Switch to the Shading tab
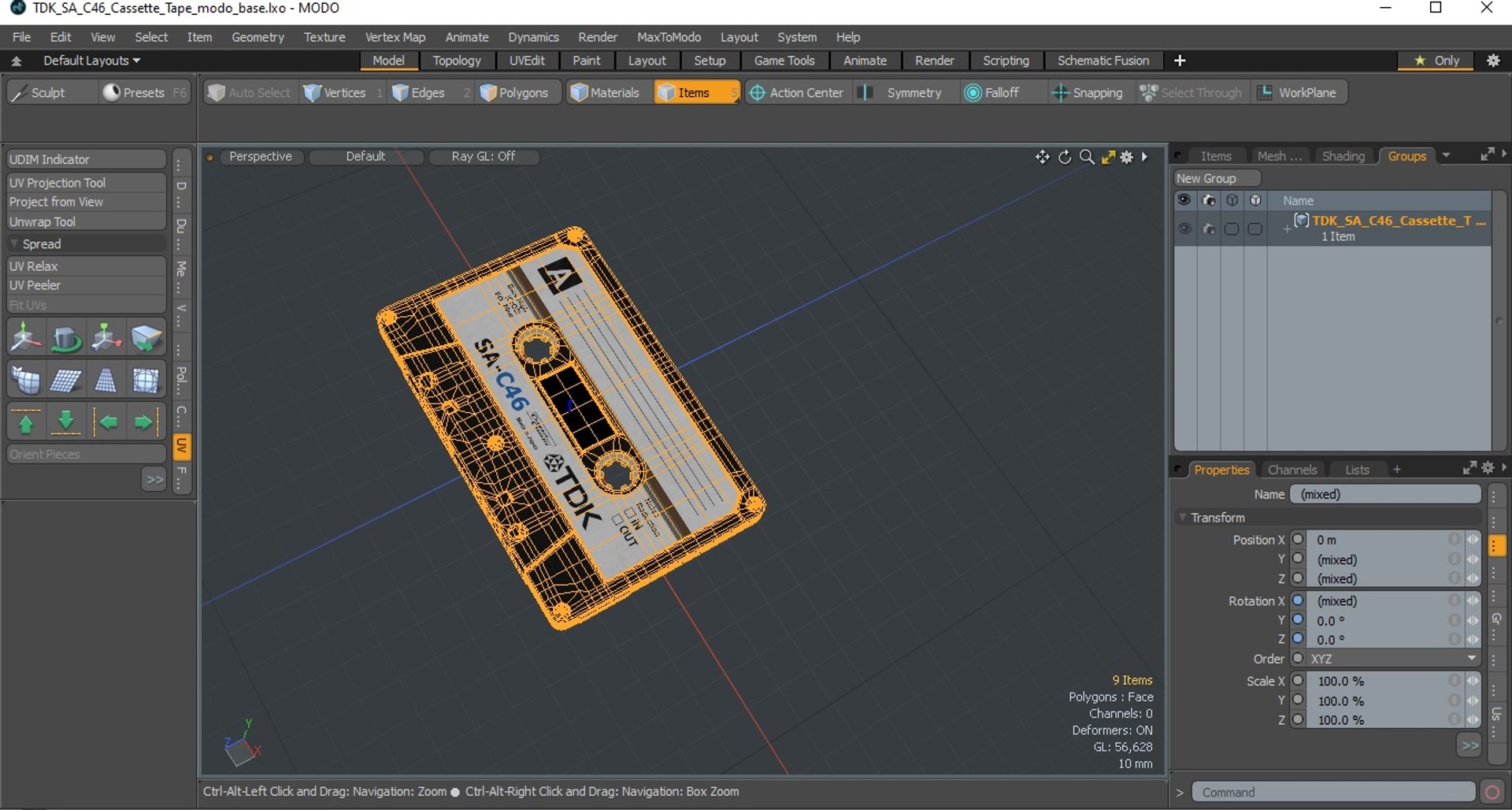 [1343, 156]
